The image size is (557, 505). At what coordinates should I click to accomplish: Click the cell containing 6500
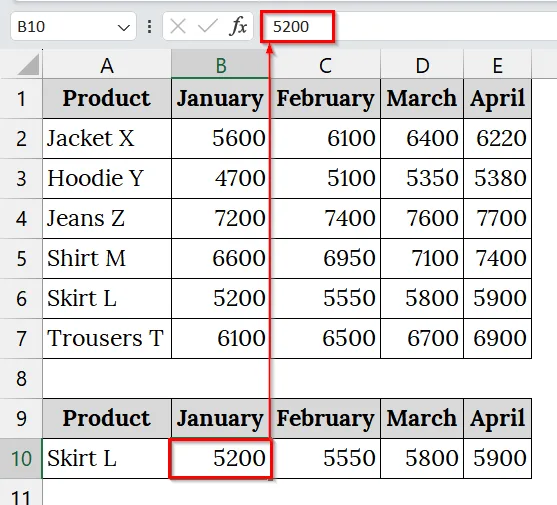(x=325, y=338)
